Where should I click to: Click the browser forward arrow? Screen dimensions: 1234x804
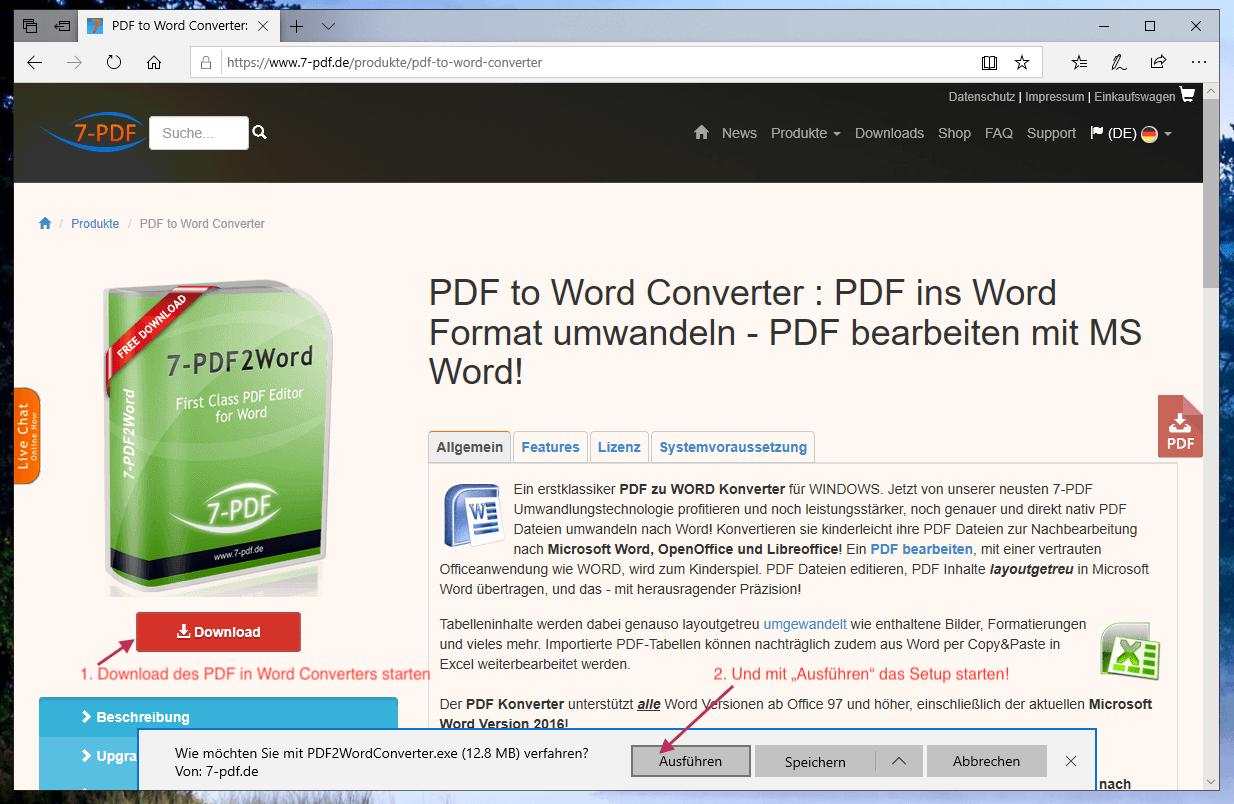pyautogui.click(x=74, y=62)
